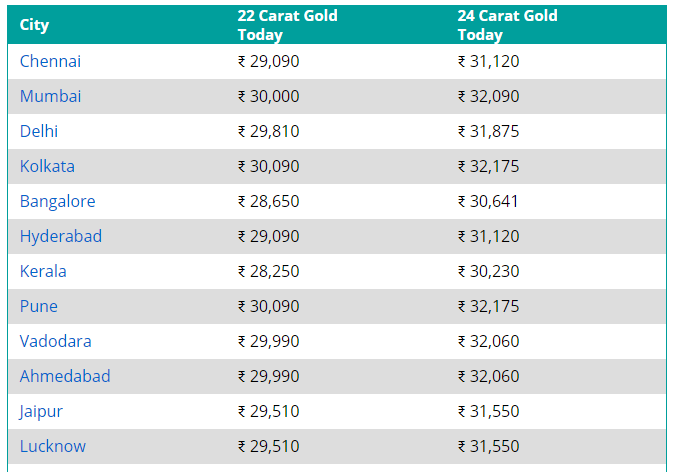Select the Kolkata link
The height and width of the screenshot is (472, 675).
click(47, 166)
